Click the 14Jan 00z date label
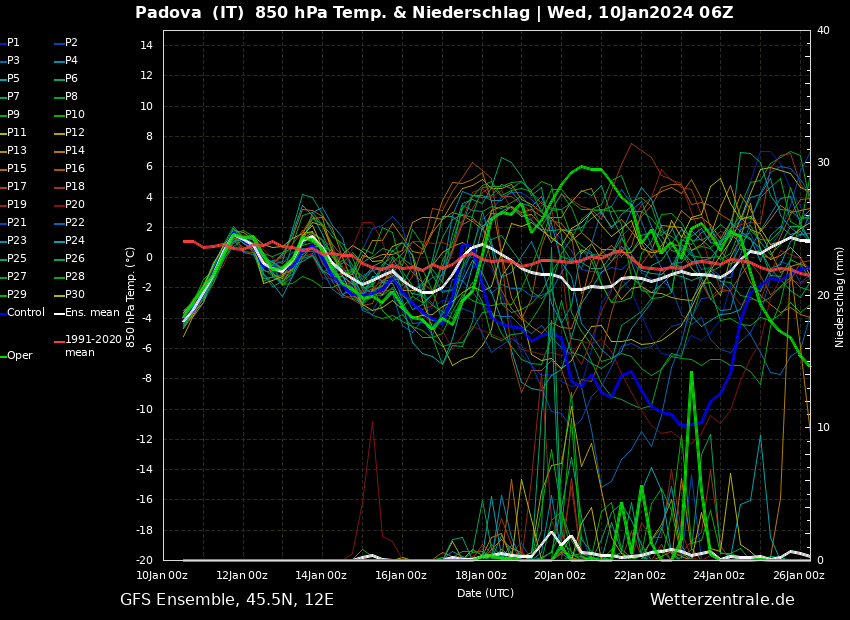 coord(321,576)
